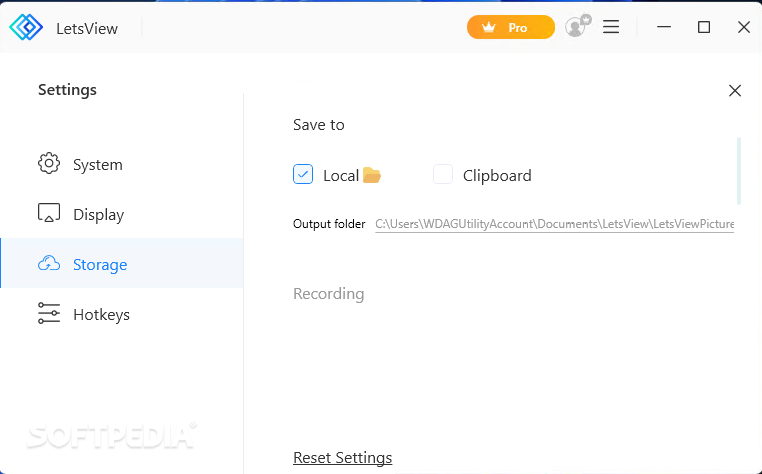Click the Recording section heading
Viewport: 762px width, 474px height.
329,294
